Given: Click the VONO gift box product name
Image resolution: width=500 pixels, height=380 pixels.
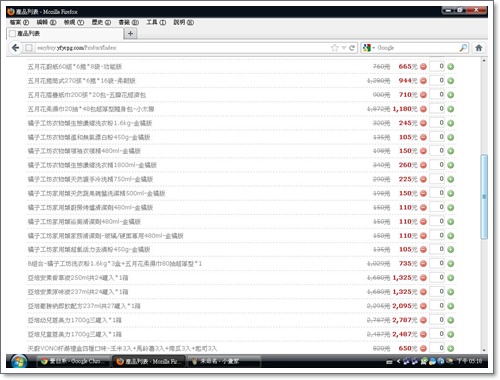Looking at the screenshot, I should 122,348.
